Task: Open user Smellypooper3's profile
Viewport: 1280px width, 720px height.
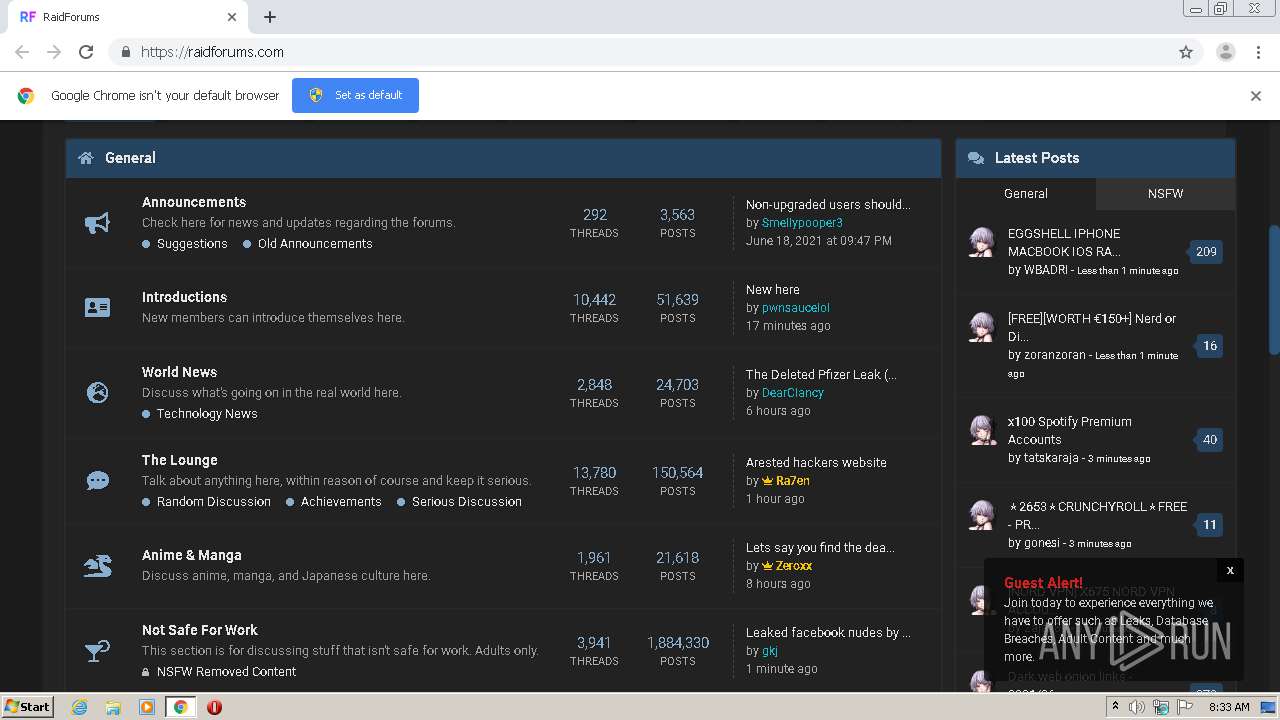Action: point(802,223)
